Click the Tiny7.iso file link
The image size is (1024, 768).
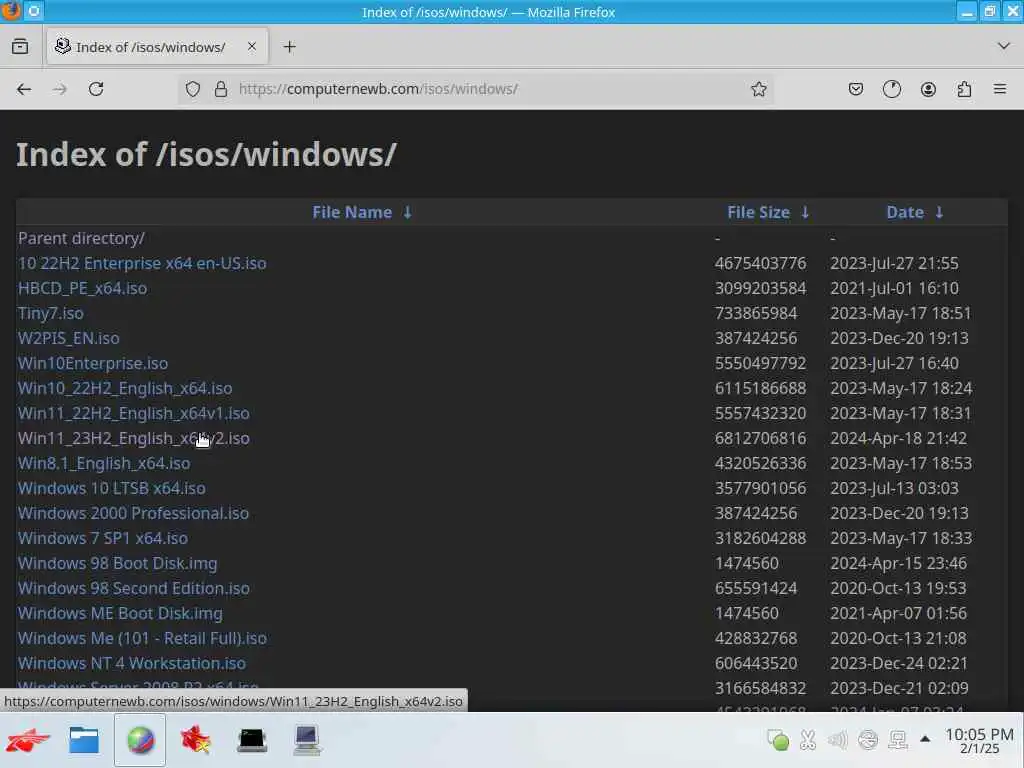pos(50,313)
